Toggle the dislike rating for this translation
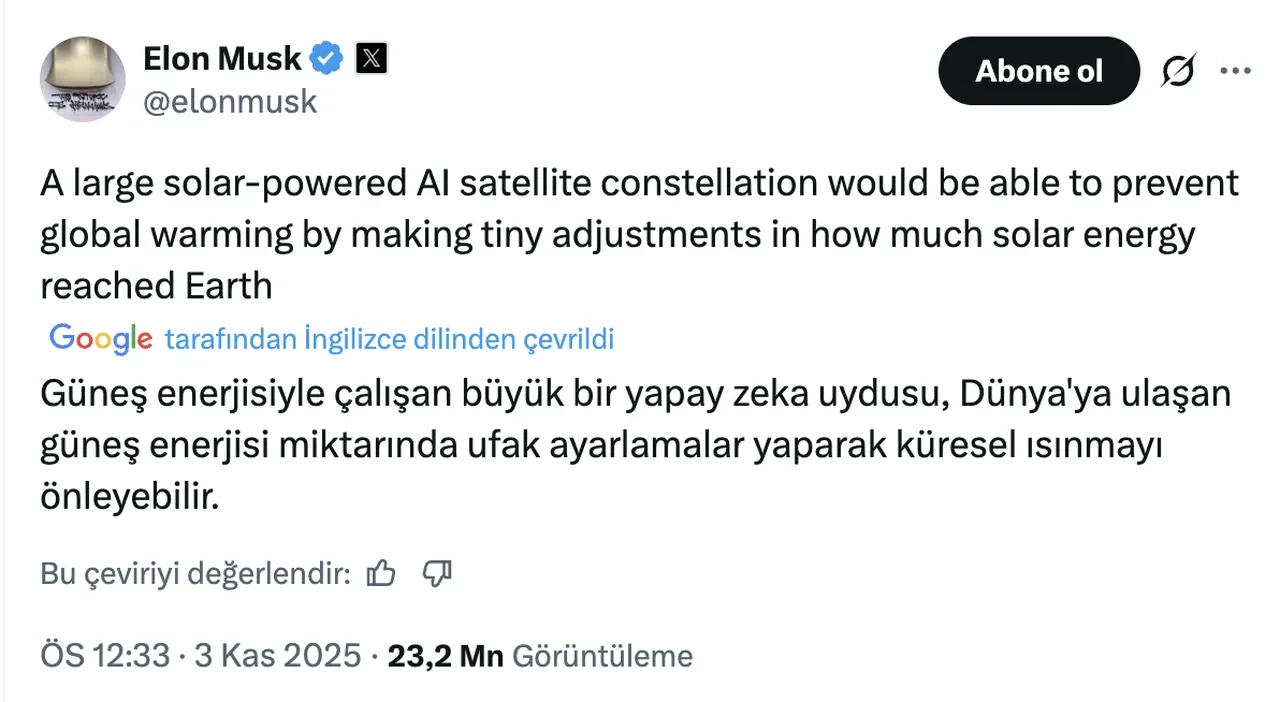Viewport: 1280px width, 702px height. [x=437, y=574]
